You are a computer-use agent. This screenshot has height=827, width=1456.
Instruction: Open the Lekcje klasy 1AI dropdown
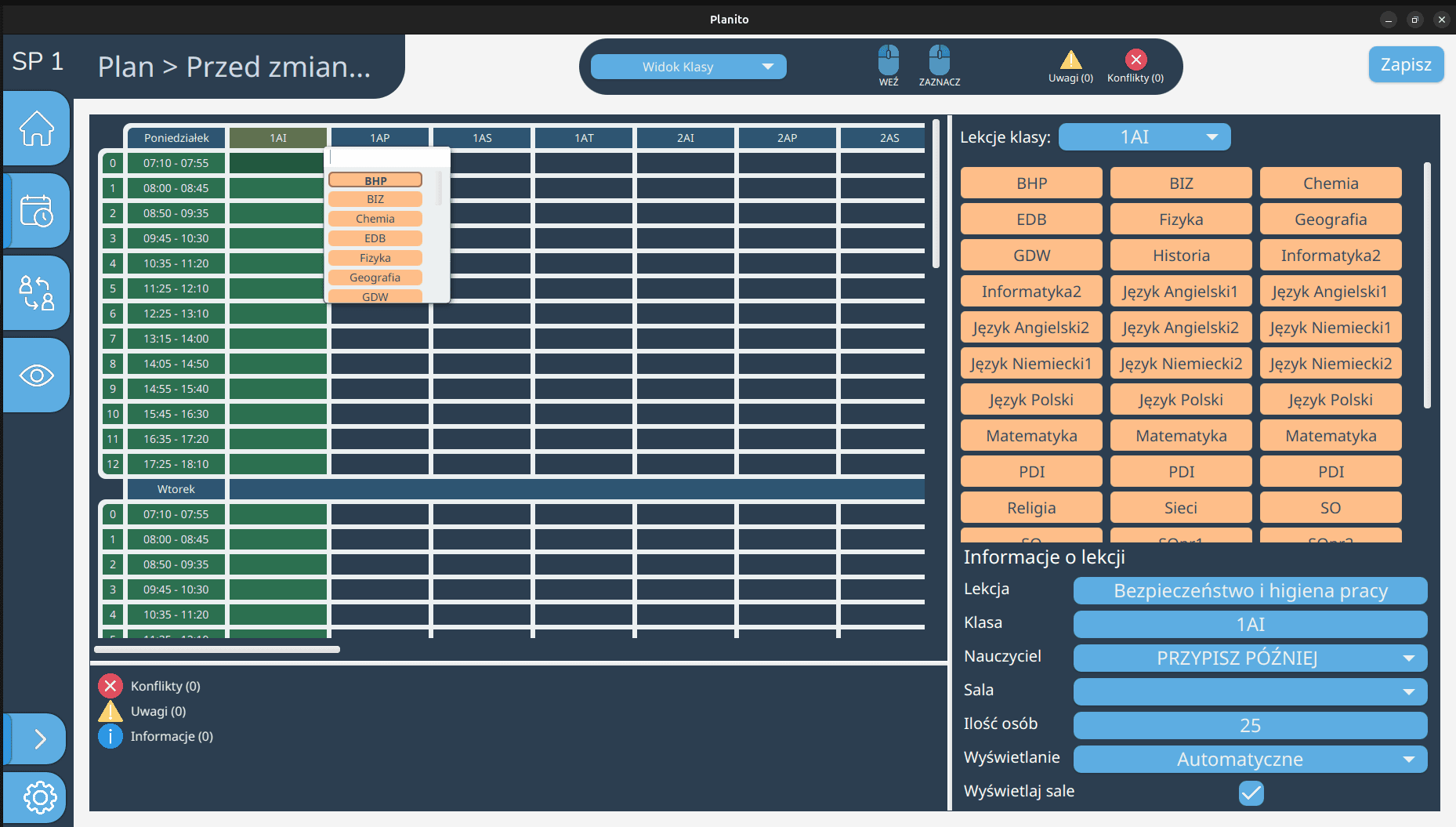point(1144,137)
